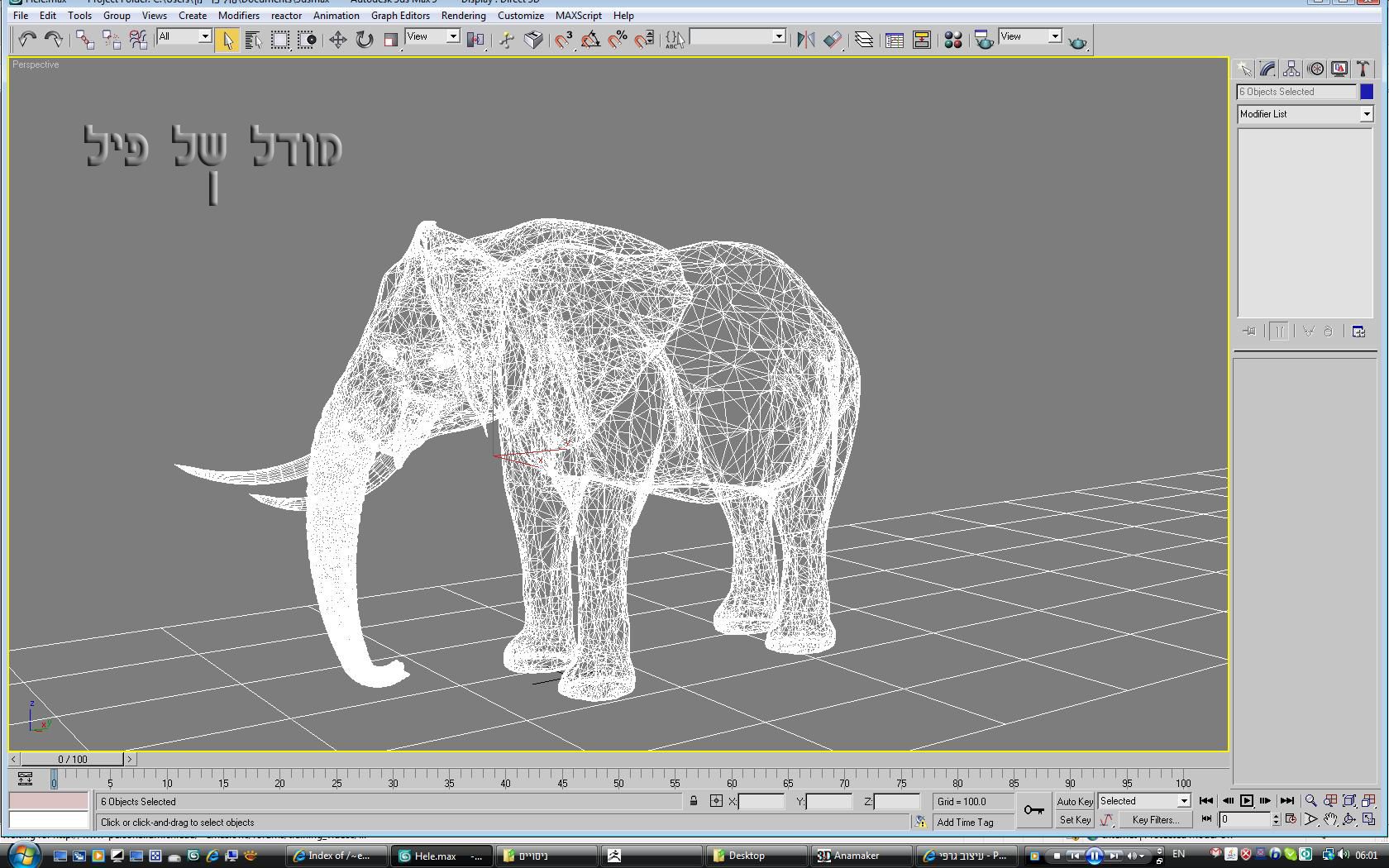Viewport: 1389px width, 868px height.
Task: Open the Rendering menu
Action: [x=463, y=15]
